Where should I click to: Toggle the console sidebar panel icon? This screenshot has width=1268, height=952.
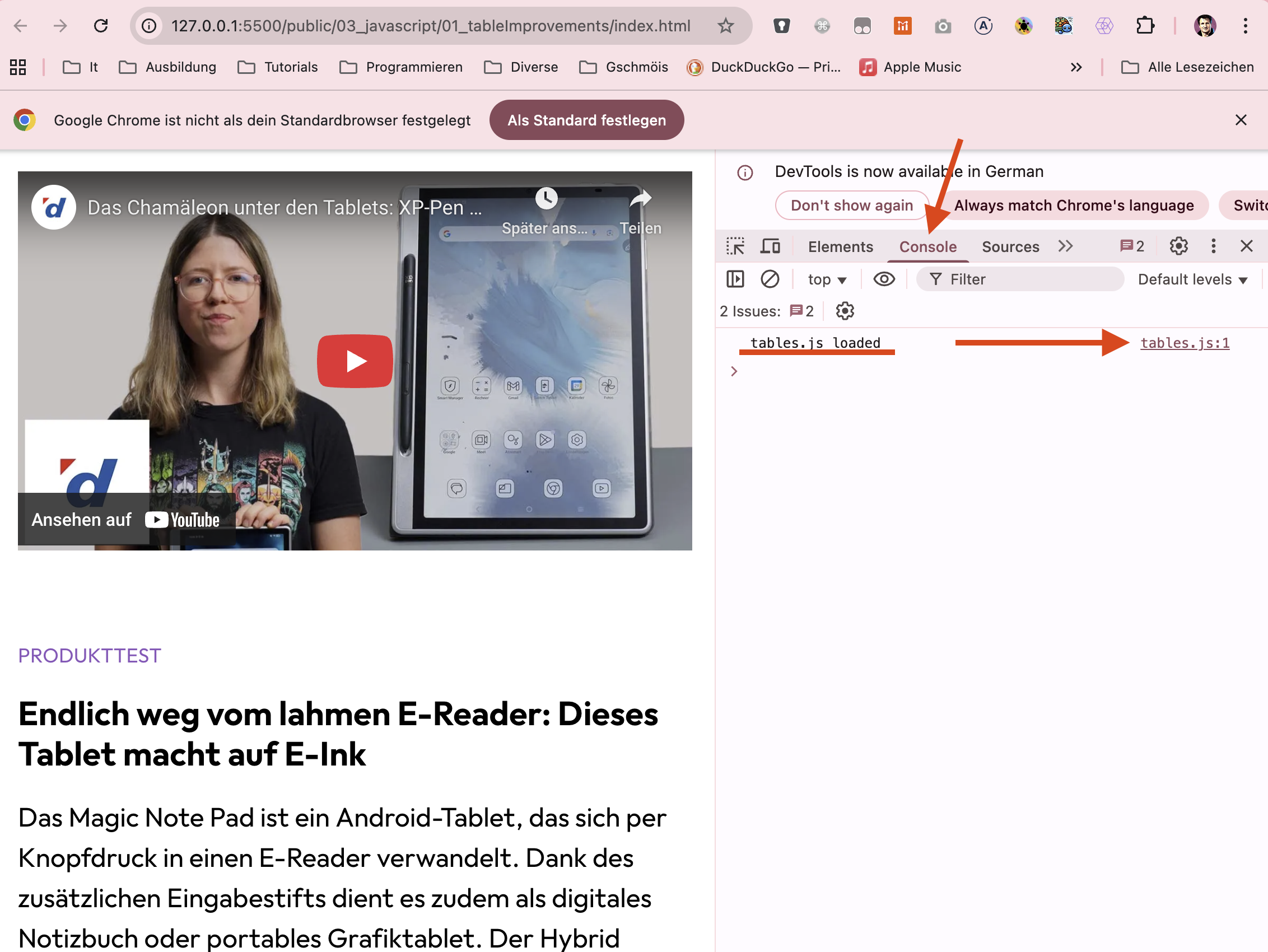[x=735, y=279]
